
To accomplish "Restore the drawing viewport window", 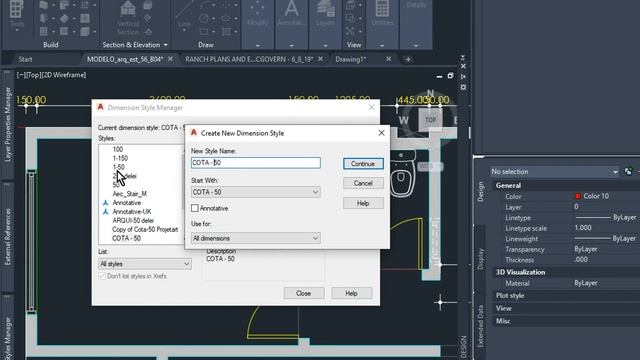I will (x=450, y=76).
